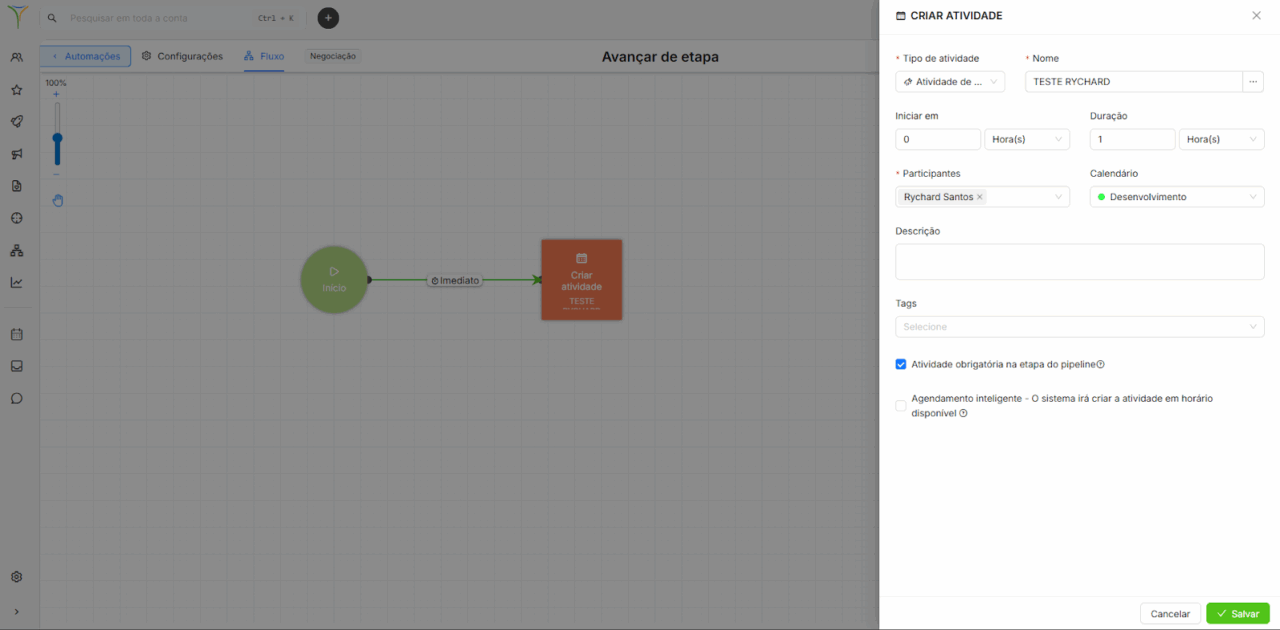Open the settings gear icon at bottom left
The width and height of the screenshot is (1280, 630).
click(17, 577)
